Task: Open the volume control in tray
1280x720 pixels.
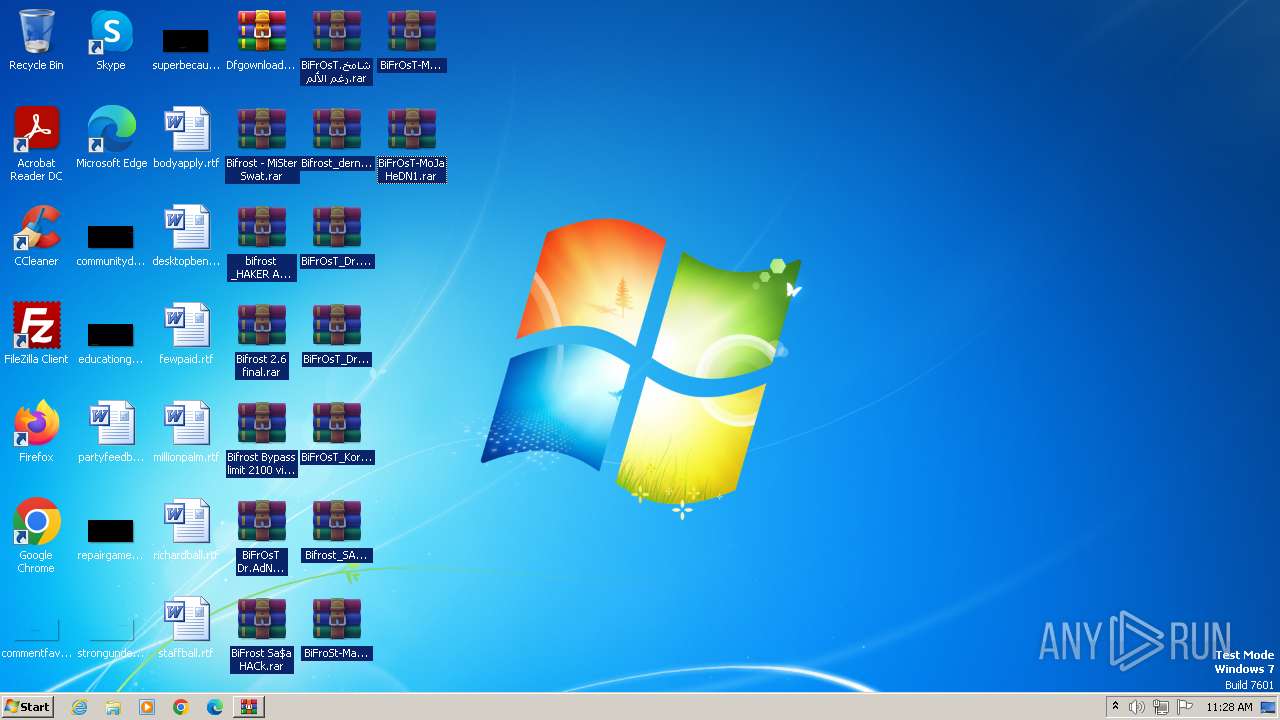Action: [1137, 707]
